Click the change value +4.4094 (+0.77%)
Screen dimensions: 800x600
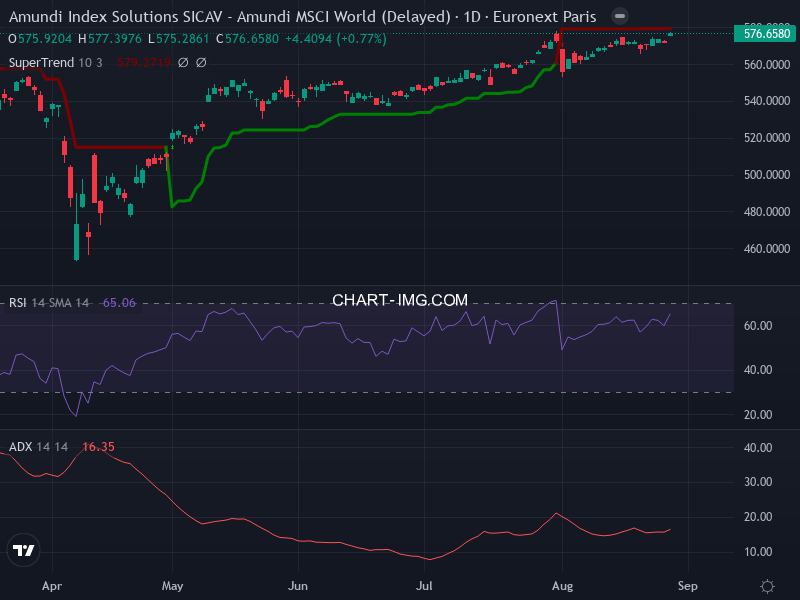(336, 39)
